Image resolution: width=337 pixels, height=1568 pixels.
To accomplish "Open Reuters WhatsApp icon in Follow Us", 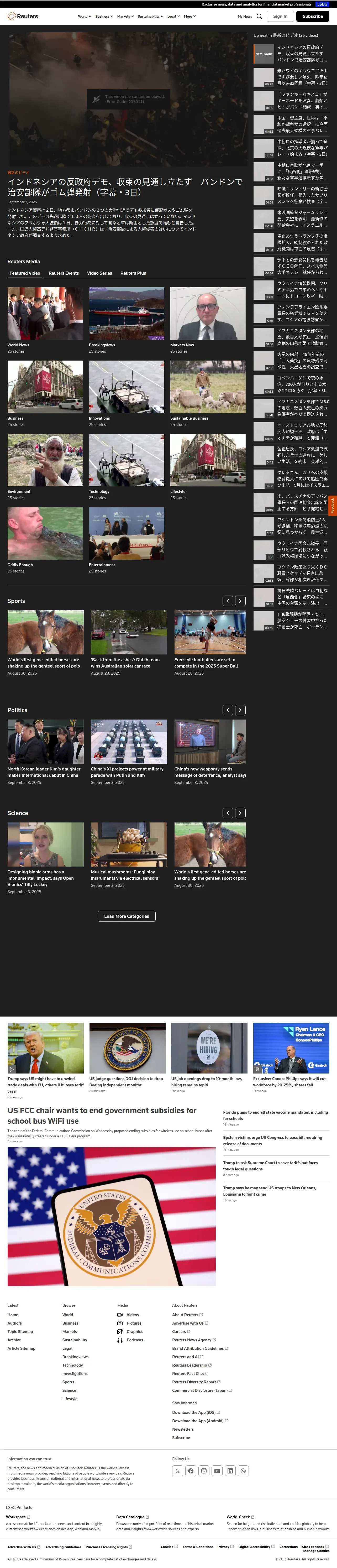I will pos(243,1471).
